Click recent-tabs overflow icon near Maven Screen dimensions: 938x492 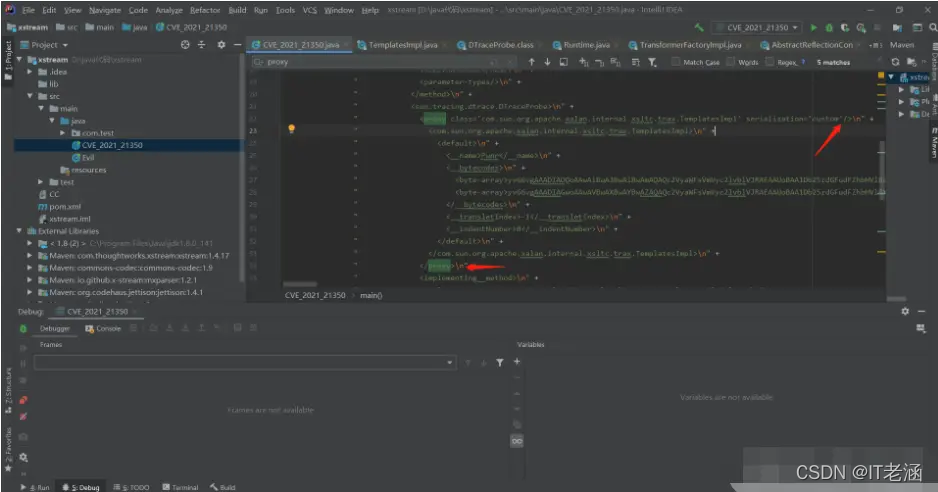pyautogui.click(x=876, y=45)
